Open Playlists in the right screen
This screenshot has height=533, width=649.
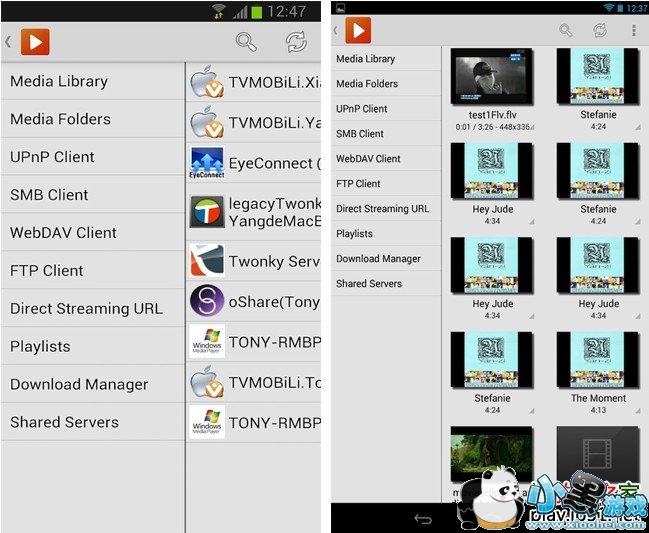(386, 233)
